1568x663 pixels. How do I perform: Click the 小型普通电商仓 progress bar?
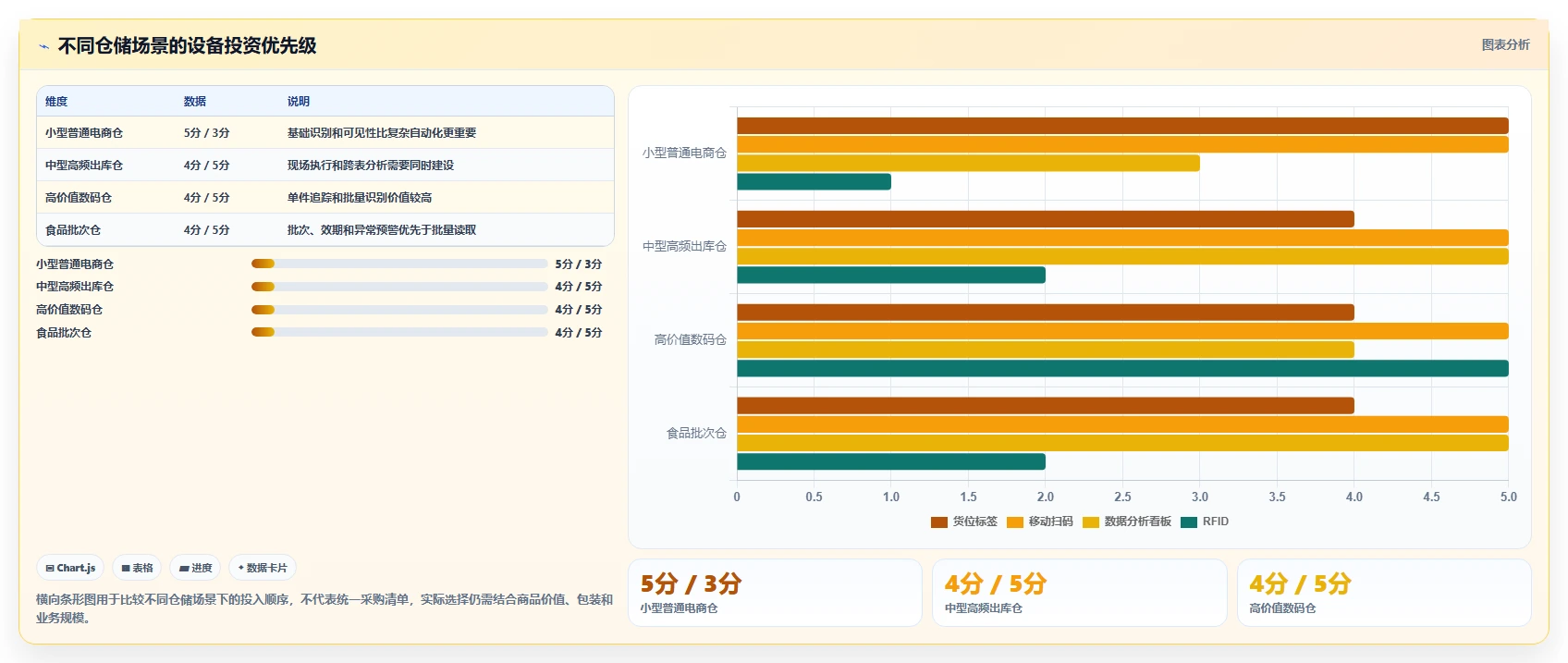pos(399,264)
